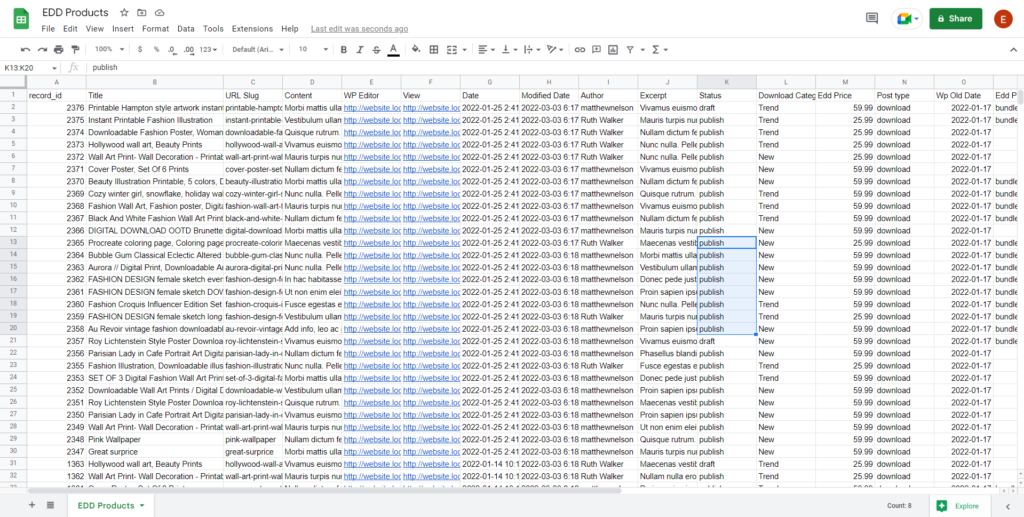Open the text color picker
This screenshot has width=1024, height=517.
point(393,50)
